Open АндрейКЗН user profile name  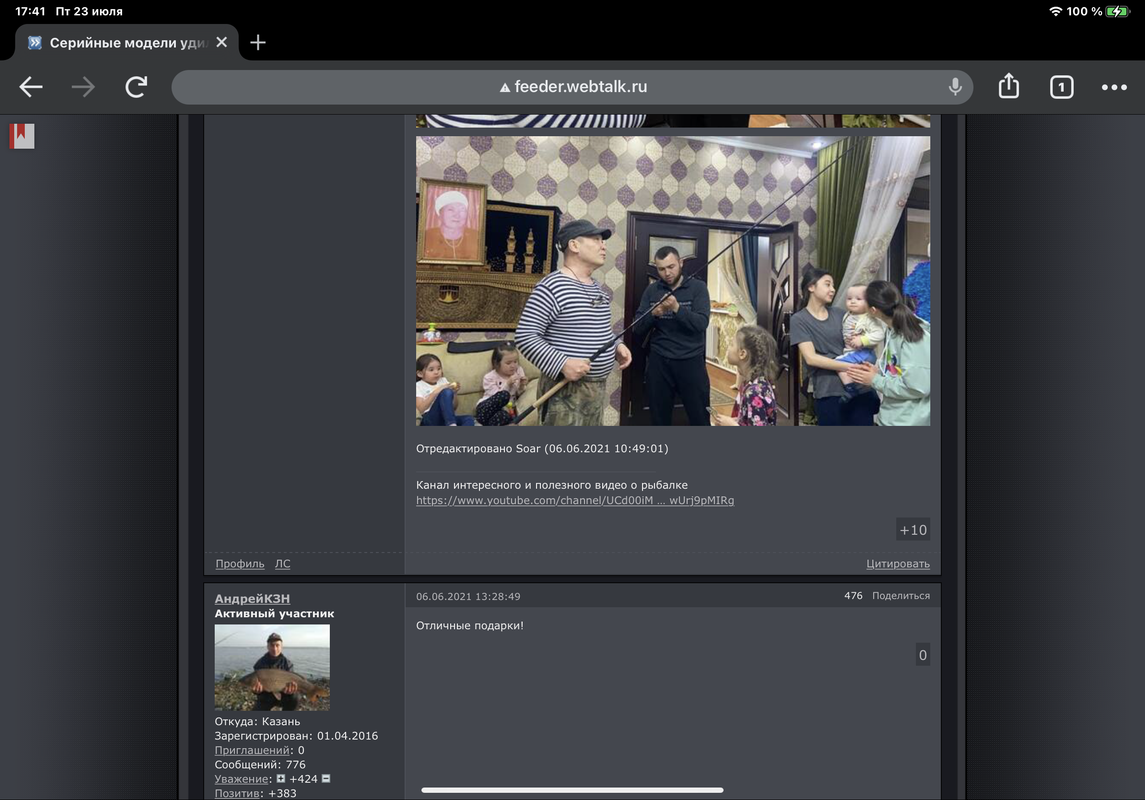click(x=252, y=599)
